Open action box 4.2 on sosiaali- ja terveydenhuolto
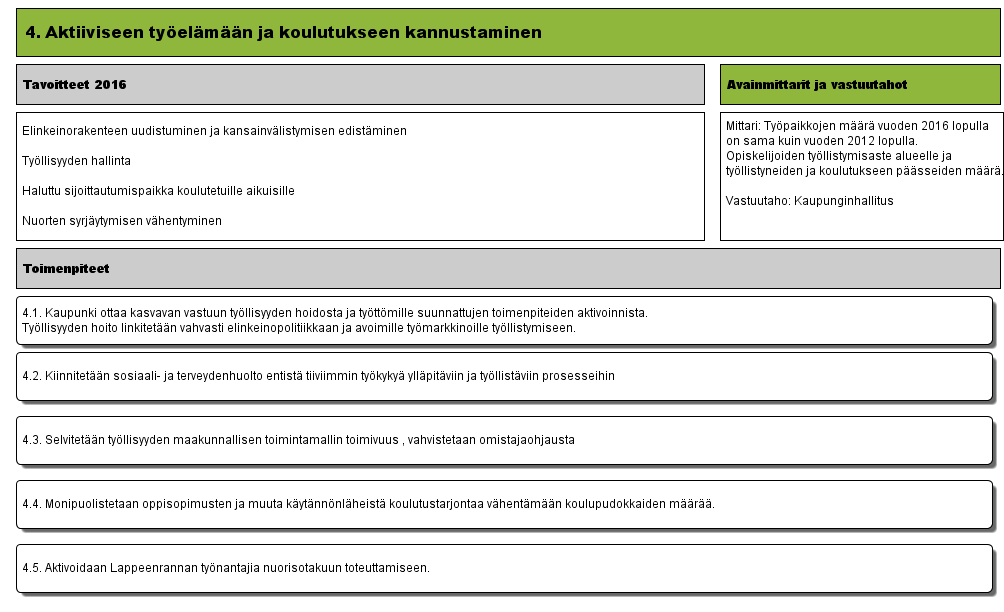 point(505,376)
